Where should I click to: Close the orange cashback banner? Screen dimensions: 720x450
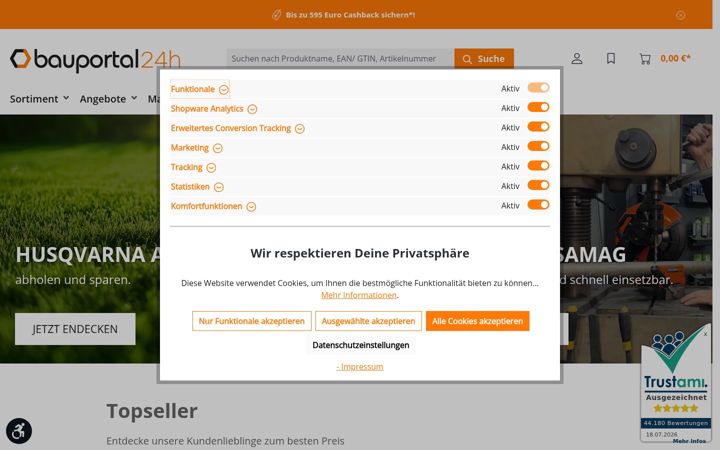click(681, 15)
